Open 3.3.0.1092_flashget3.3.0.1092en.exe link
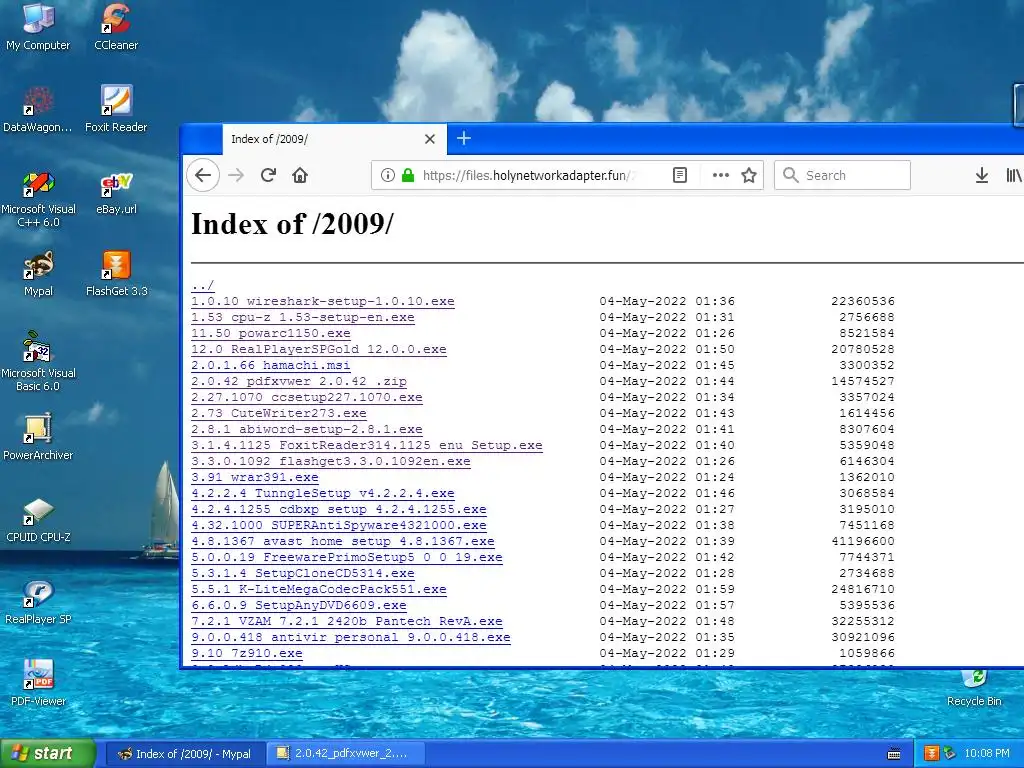 pos(330,461)
